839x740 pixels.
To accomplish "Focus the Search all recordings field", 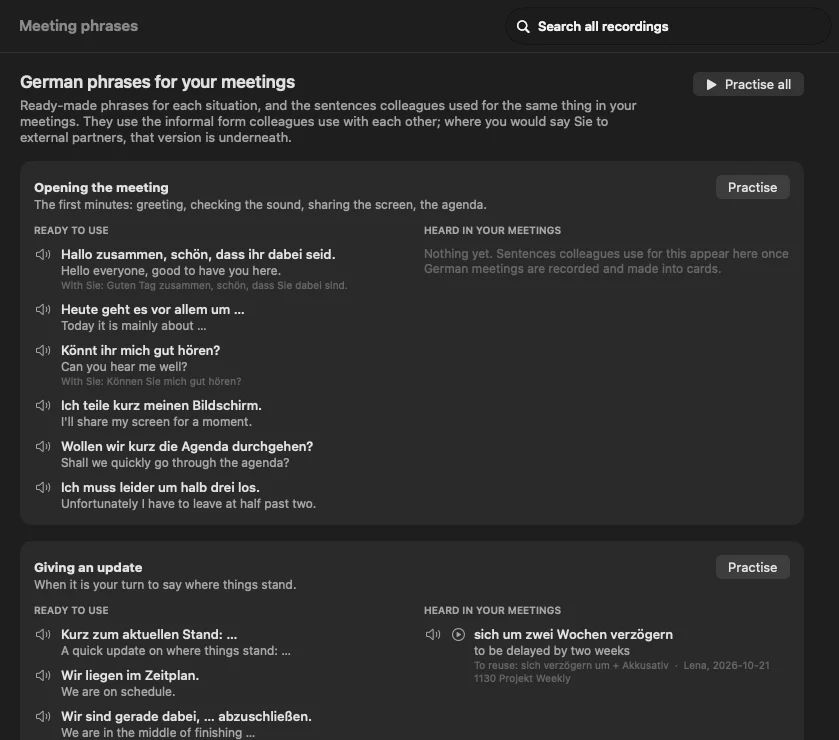I will 668,26.
